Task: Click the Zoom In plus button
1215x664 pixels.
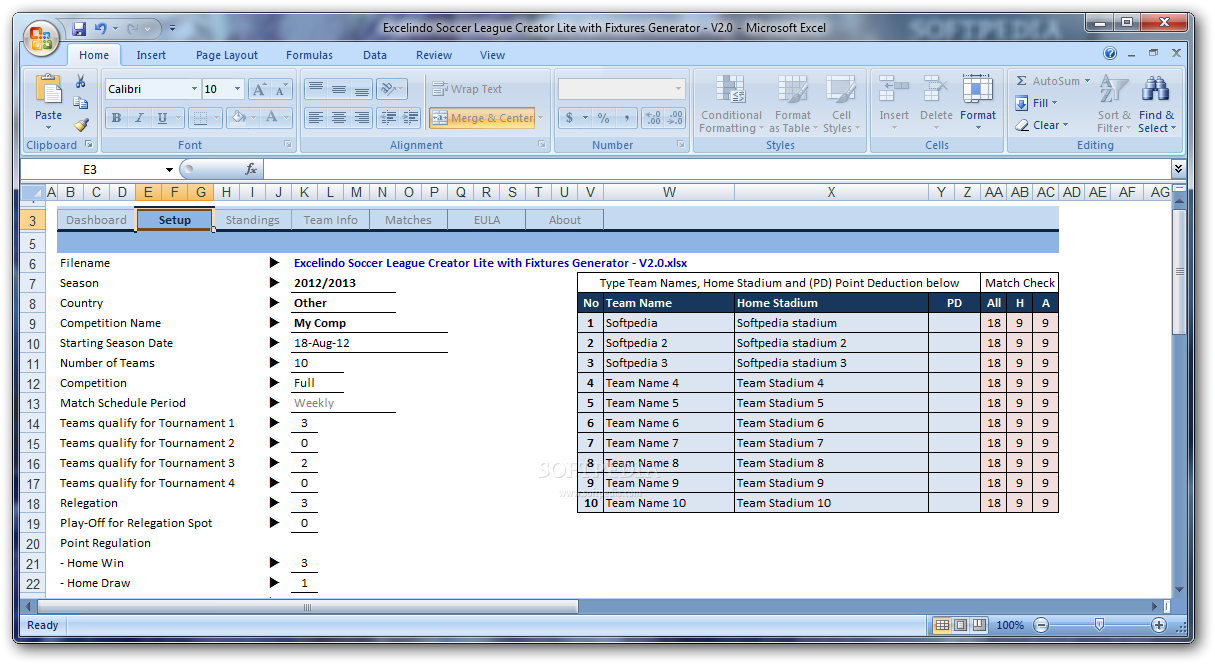Action: click(1159, 625)
